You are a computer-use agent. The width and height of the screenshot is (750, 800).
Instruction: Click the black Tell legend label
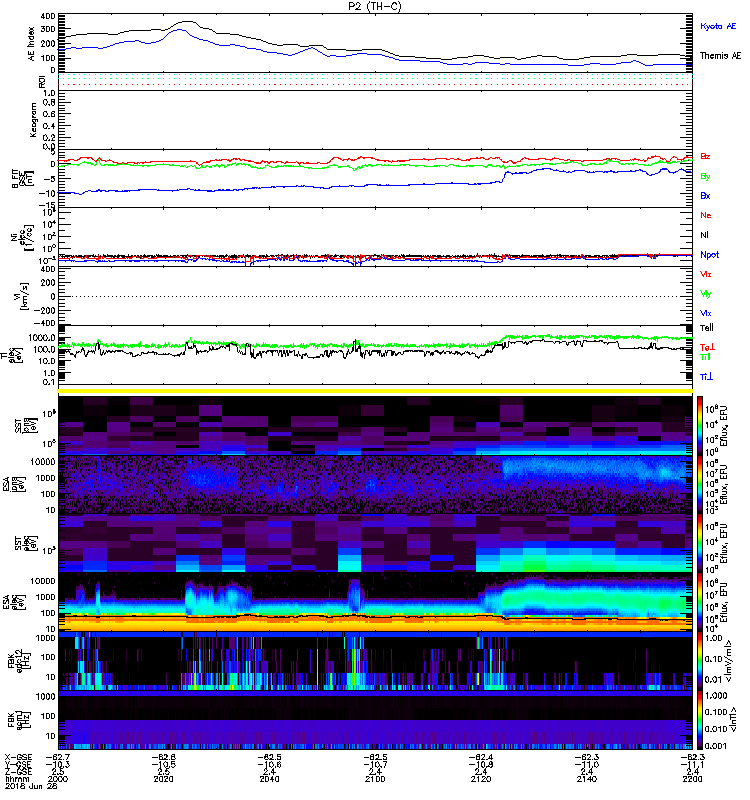(707, 328)
